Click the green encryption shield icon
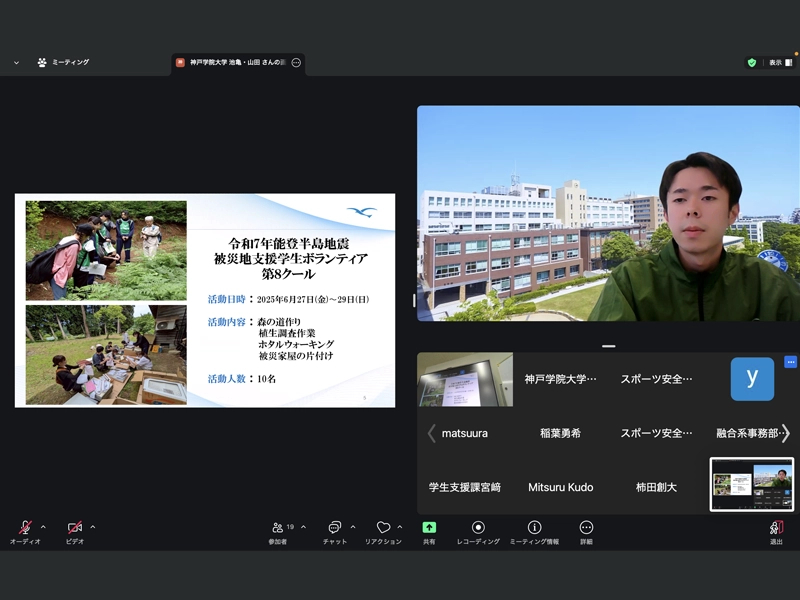The height and width of the screenshot is (600, 800). 752,62
